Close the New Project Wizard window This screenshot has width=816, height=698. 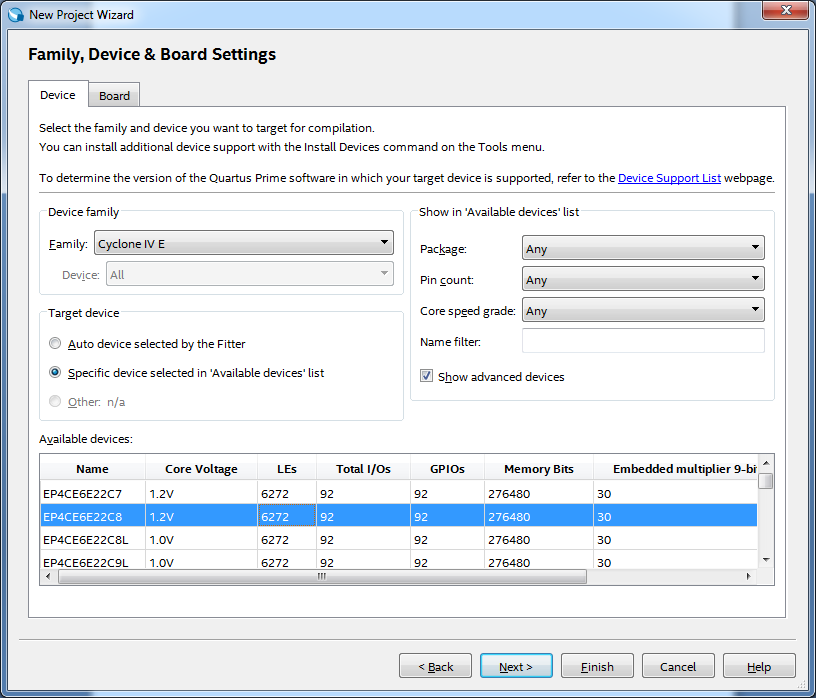click(x=786, y=10)
